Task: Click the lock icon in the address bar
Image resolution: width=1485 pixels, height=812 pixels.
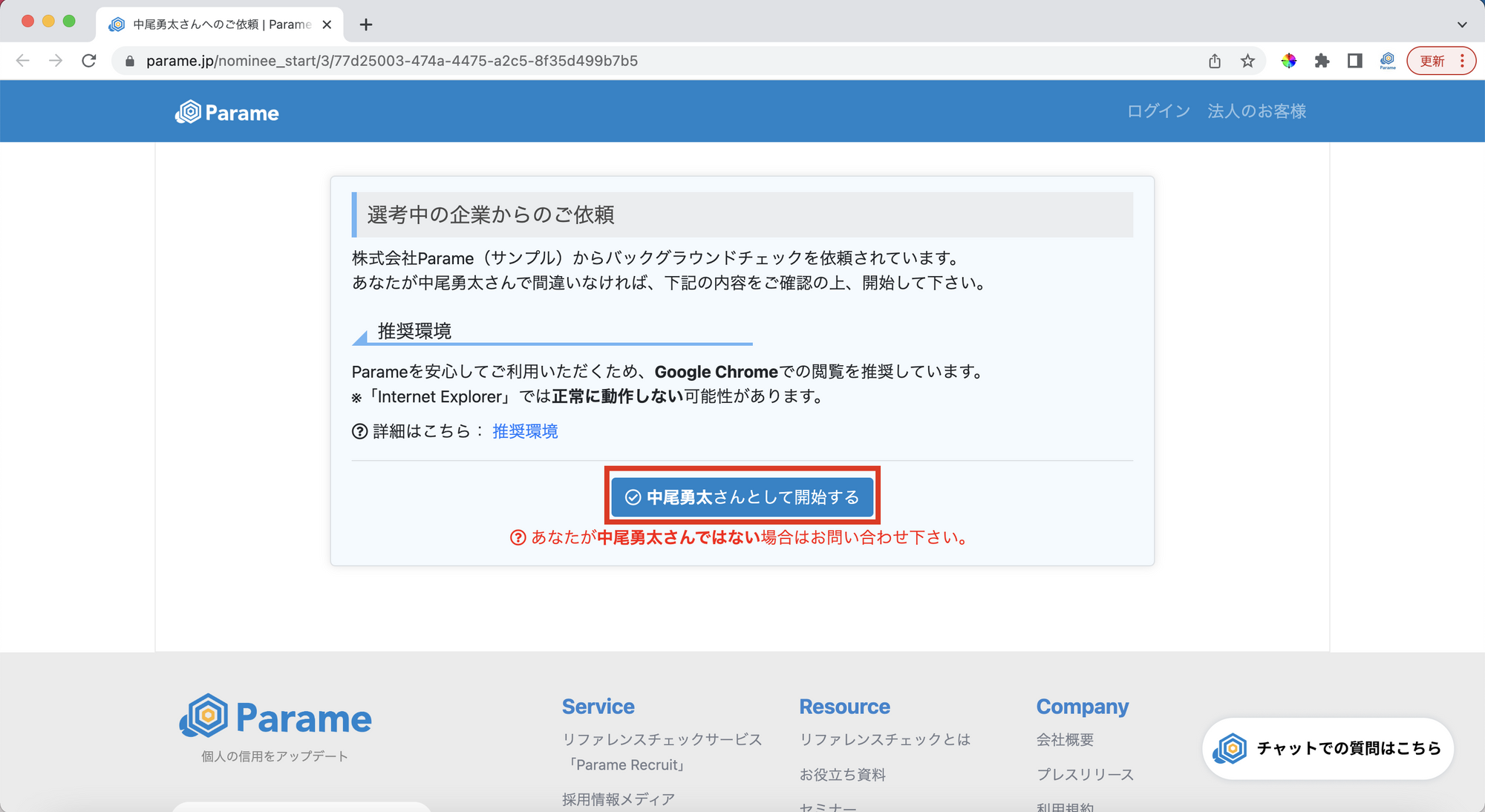Action: pyautogui.click(x=130, y=61)
